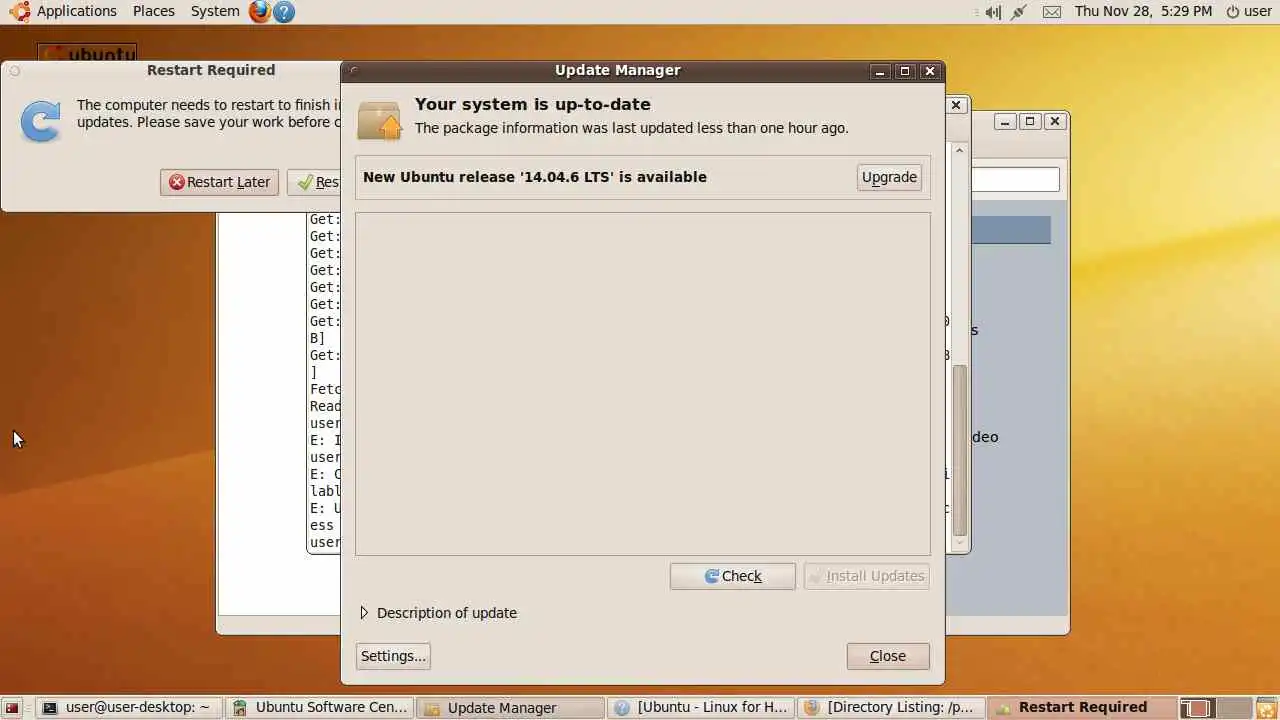Minimize the Update Manager window

click(x=880, y=71)
